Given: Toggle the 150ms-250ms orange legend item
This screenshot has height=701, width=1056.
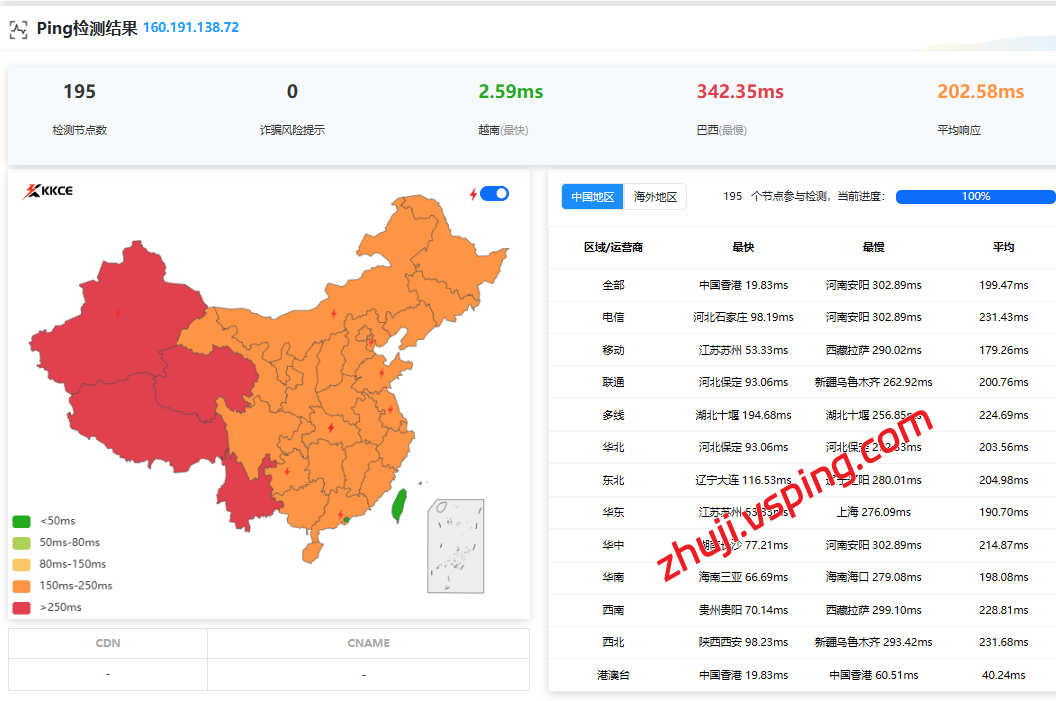Looking at the screenshot, I should point(61,586).
